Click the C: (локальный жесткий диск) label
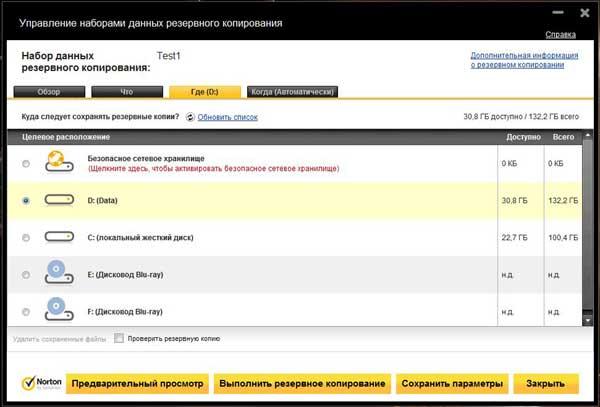The width and height of the screenshot is (600, 407). click(140, 238)
